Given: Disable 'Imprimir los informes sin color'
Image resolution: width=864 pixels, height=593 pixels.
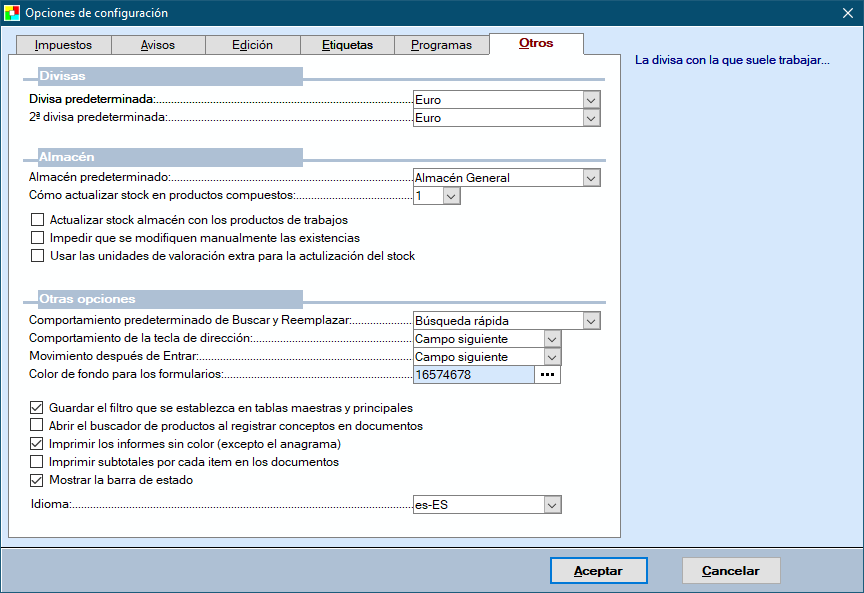Looking at the screenshot, I should point(38,444).
